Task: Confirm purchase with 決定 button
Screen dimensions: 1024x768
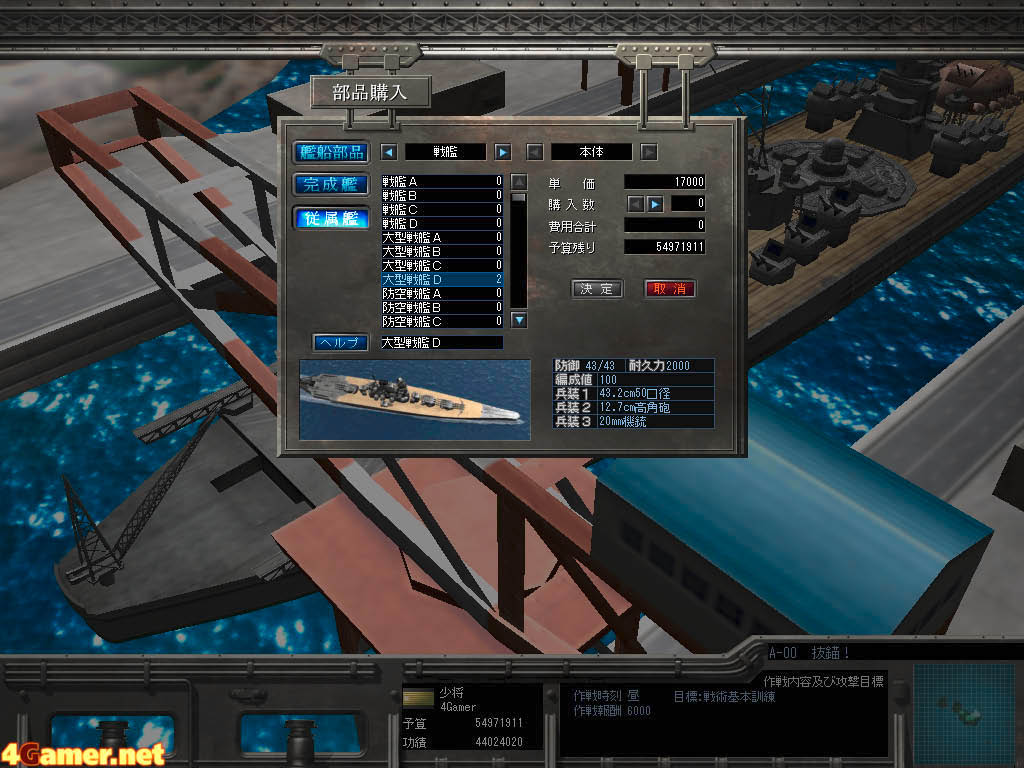Action: tap(597, 289)
